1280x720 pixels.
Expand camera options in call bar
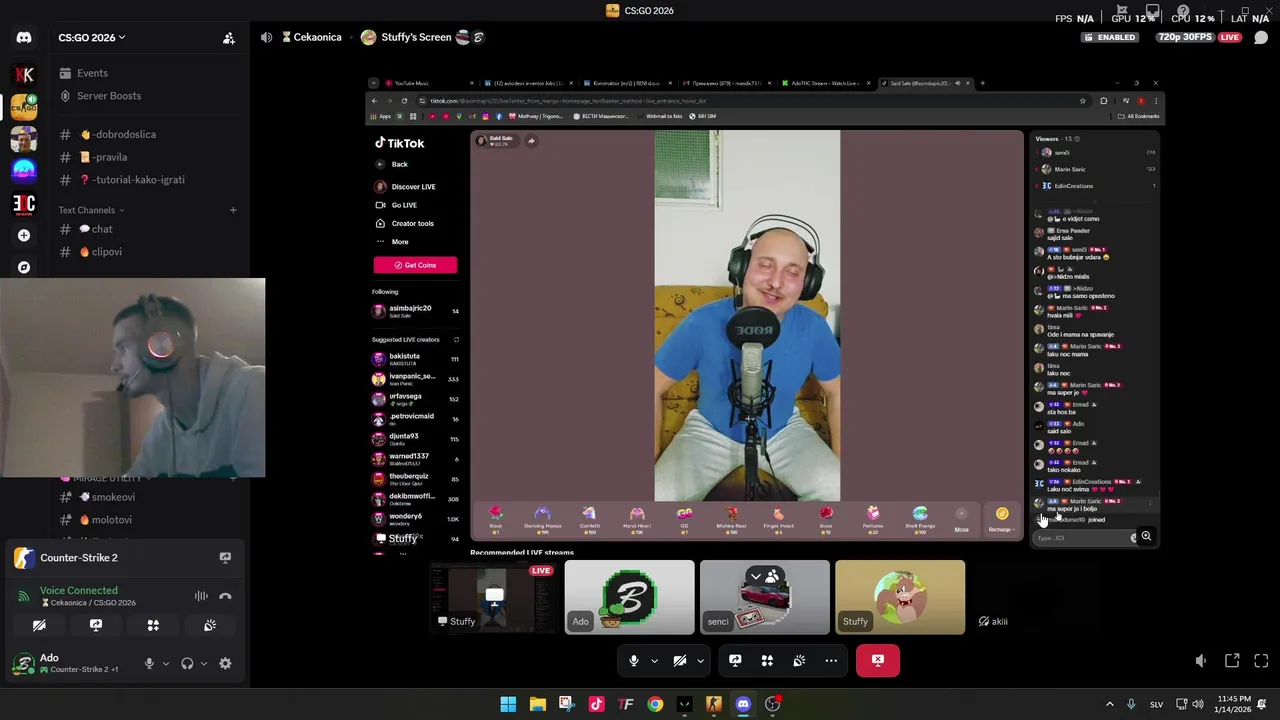[700, 660]
